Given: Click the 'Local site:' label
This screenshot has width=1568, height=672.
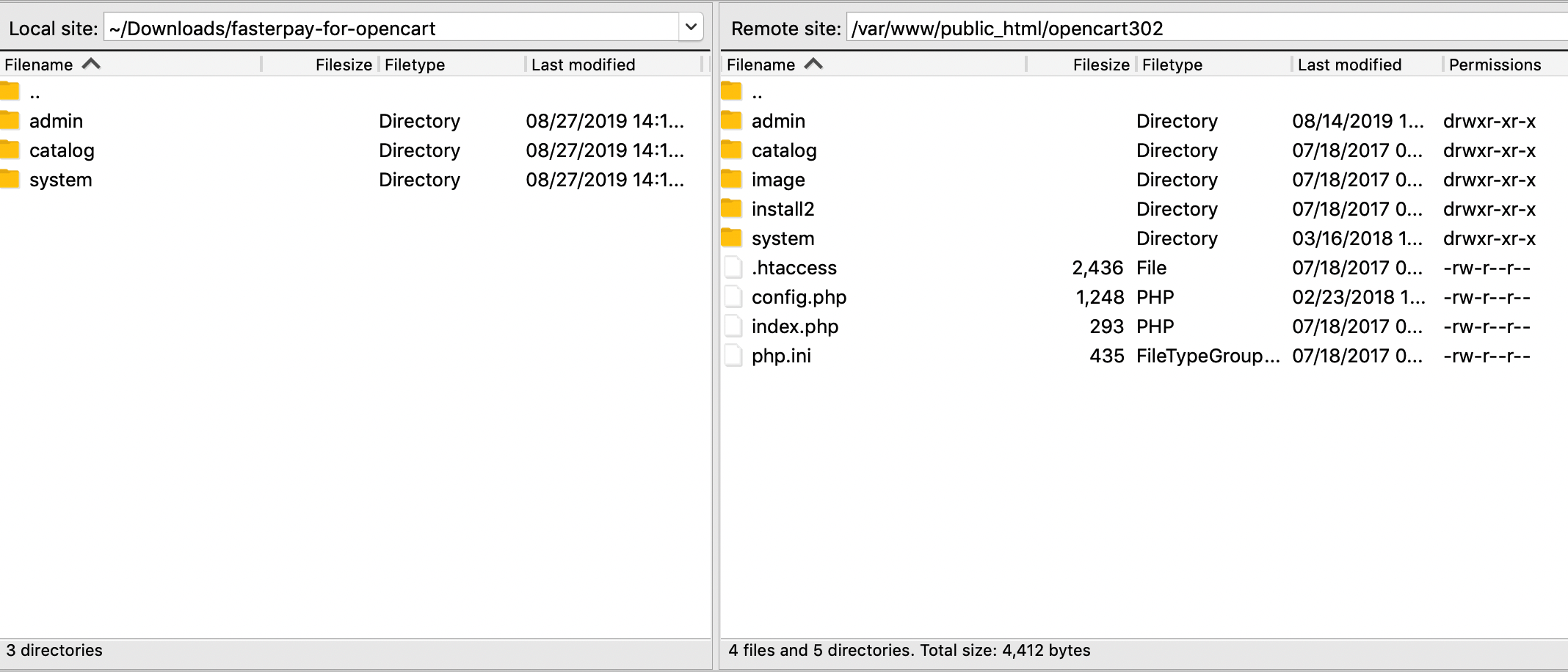Looking at the screenshot, I should 53,29.
